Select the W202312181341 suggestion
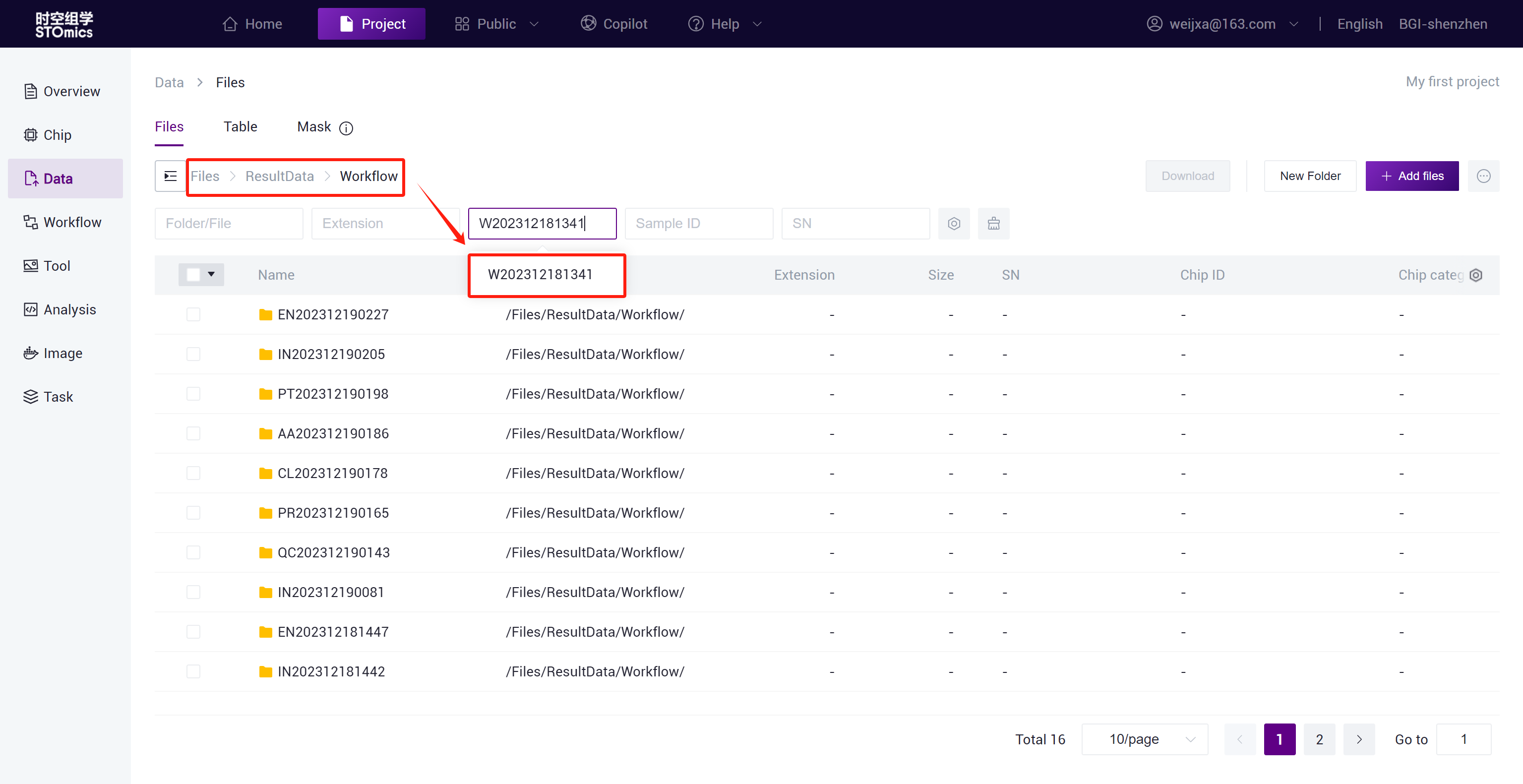The height and width of the screenshot is (784, 1523). [x=540, y=275]
